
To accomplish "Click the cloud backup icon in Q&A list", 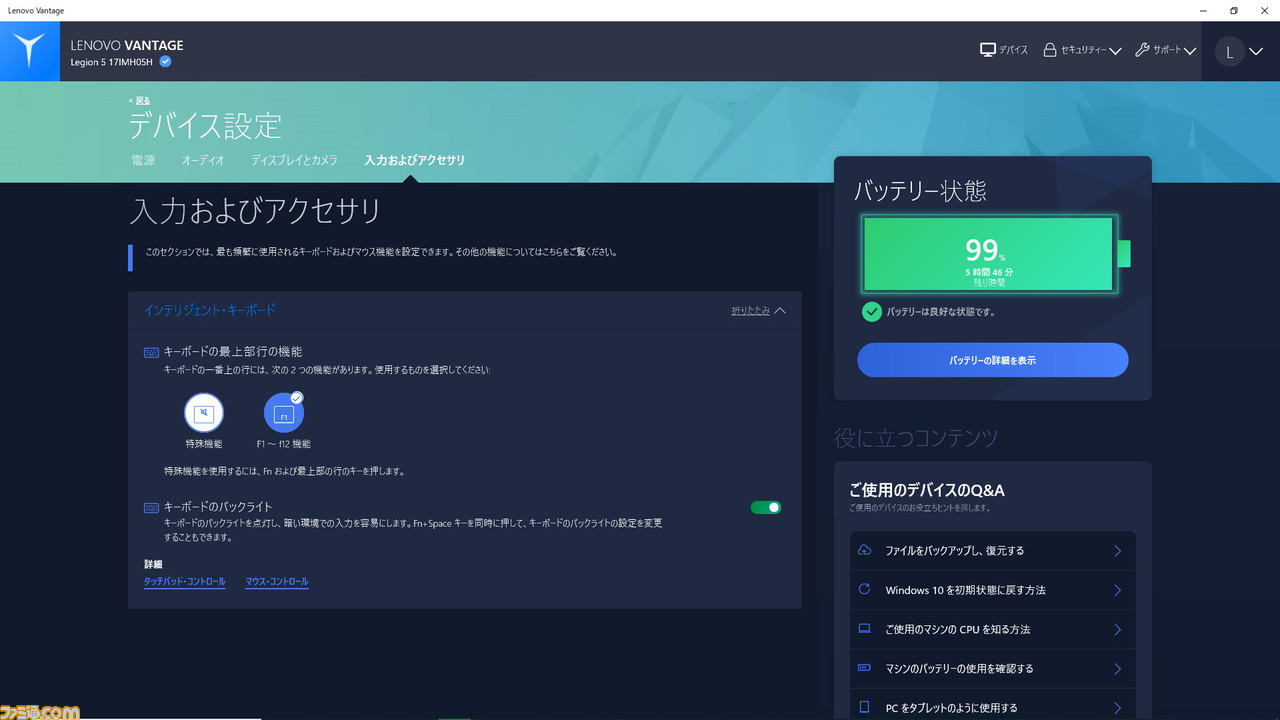I will pyautogui.click(x=865, y=550).
